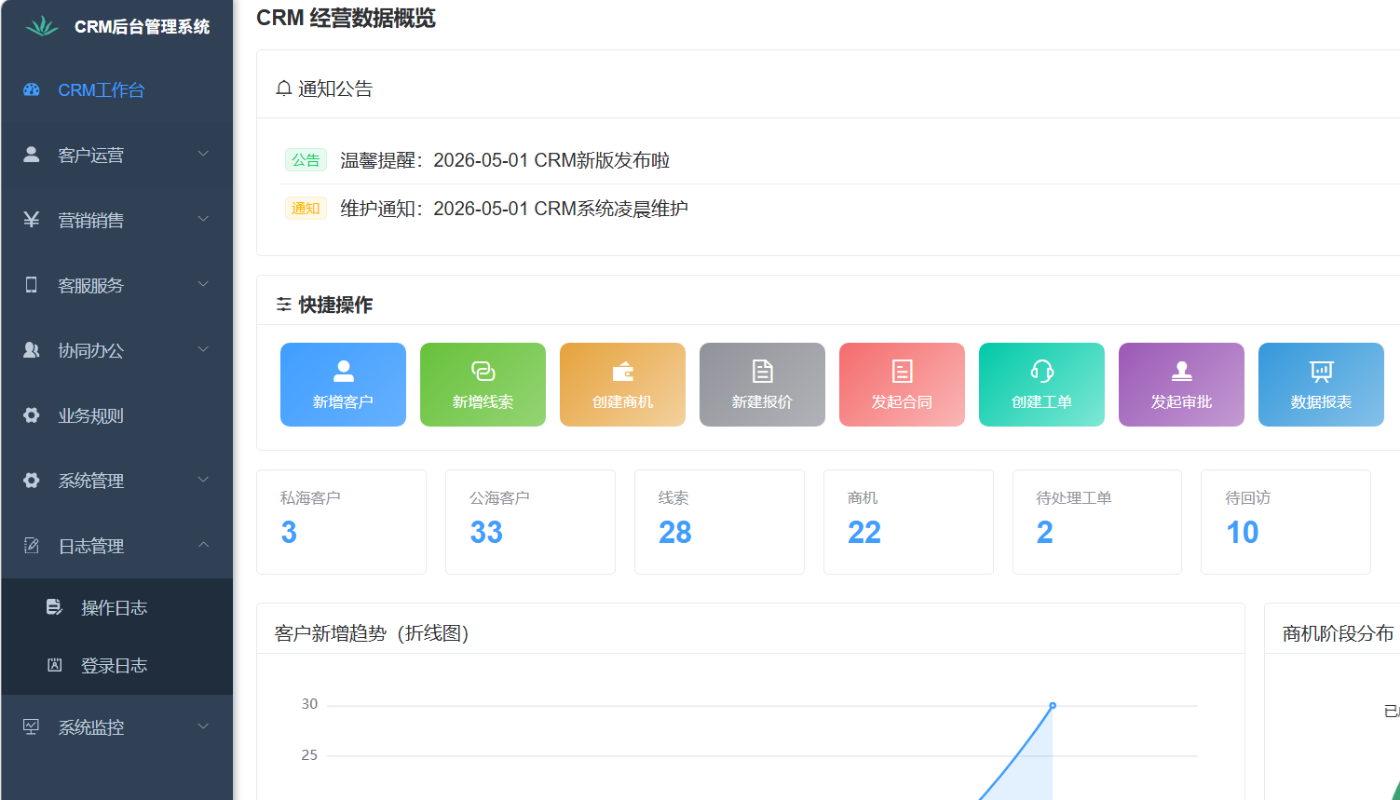Viewport: 1400px width, 800px height.
Task: Expand 客户运营 menu chevron
Action: (203, 154)
